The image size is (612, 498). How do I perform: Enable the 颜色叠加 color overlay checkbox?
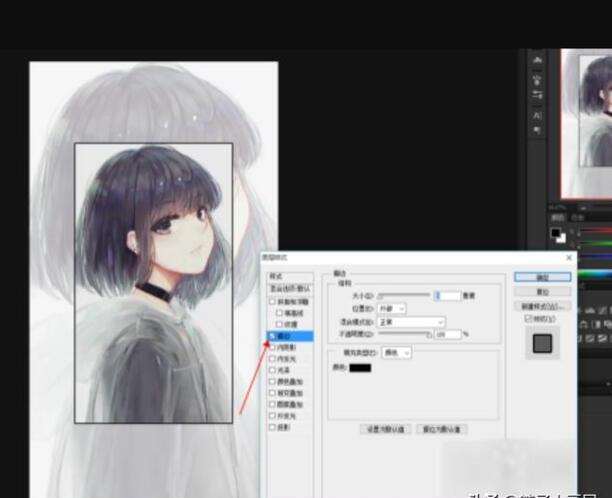pos(272,382)
